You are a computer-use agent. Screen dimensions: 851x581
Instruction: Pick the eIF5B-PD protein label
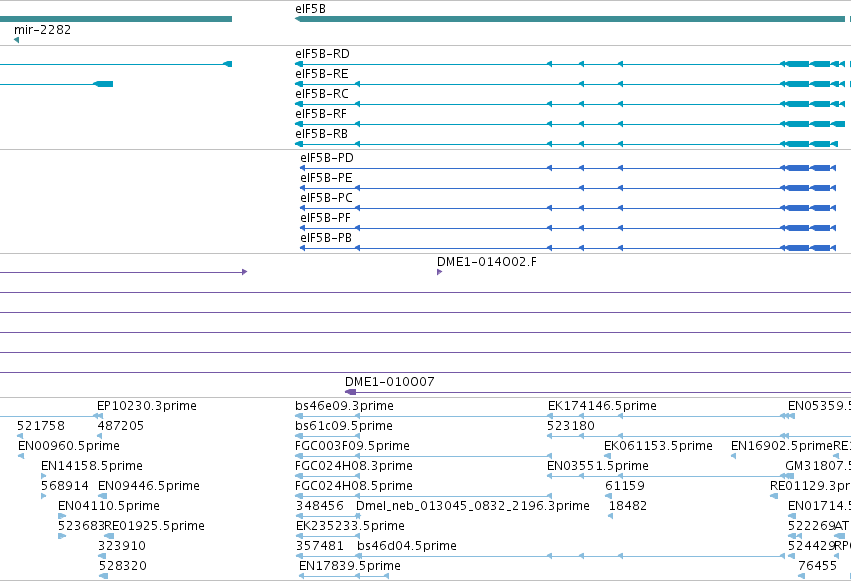(327, 158)
